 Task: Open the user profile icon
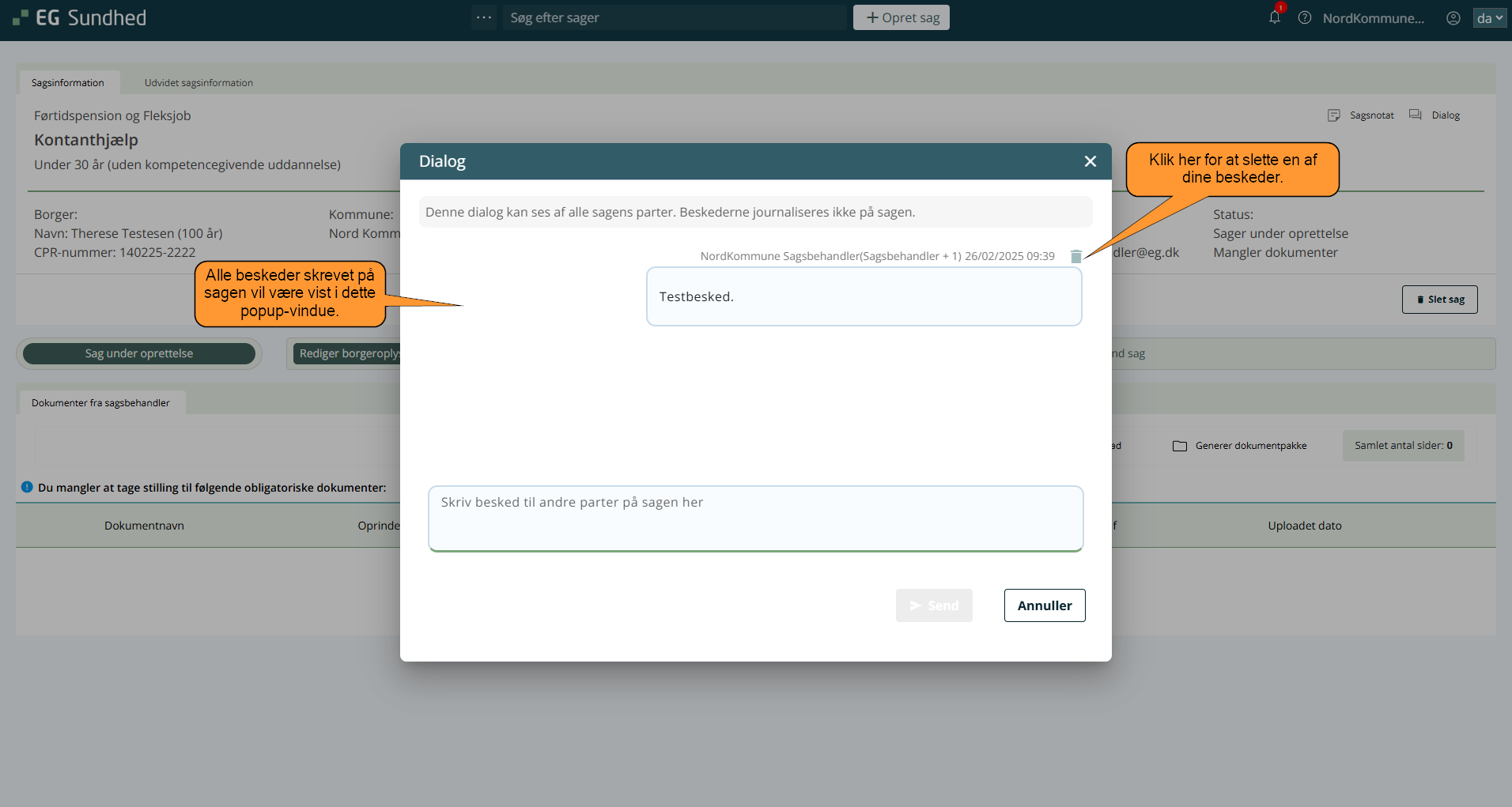(x=1453, y=17)
